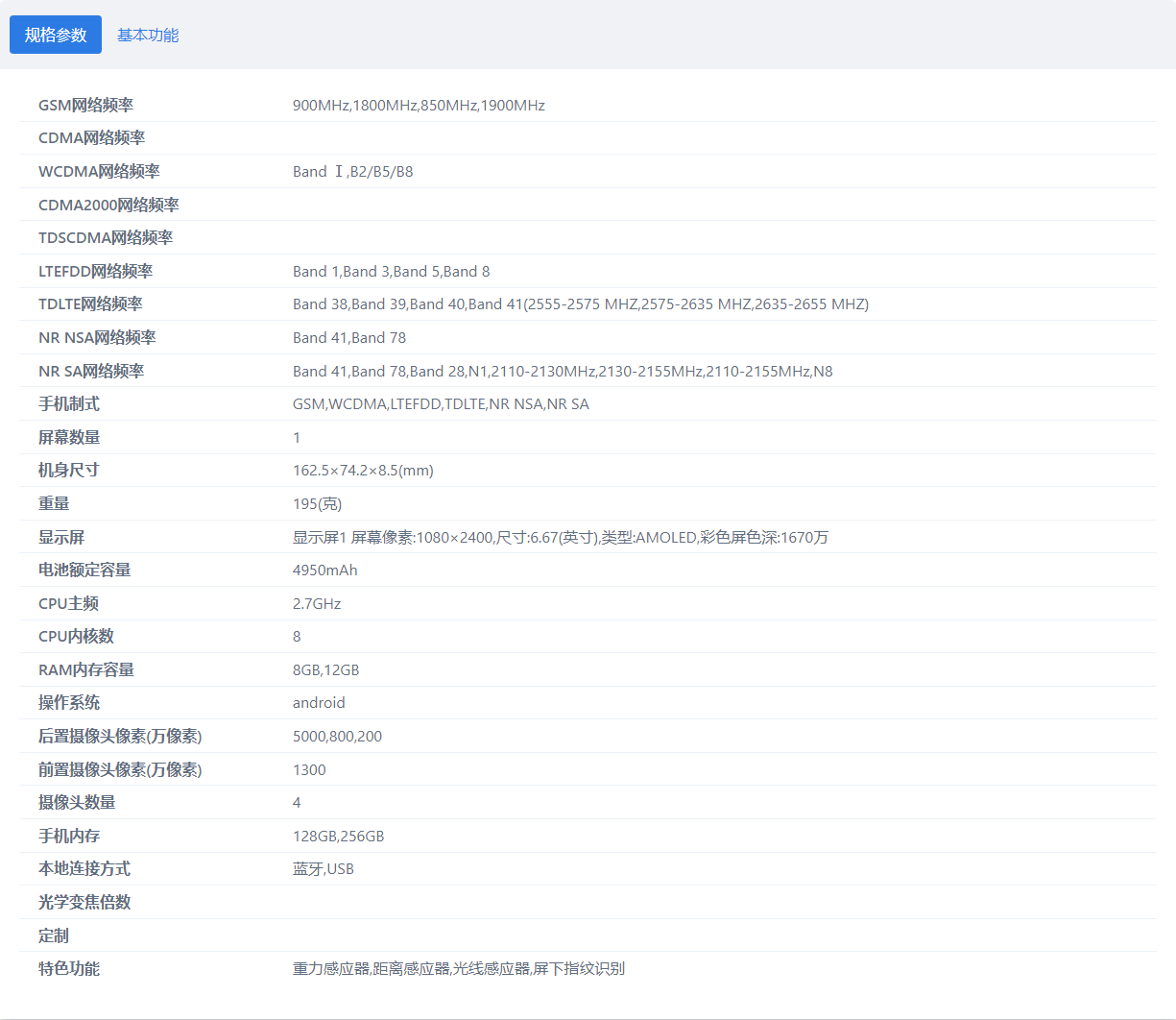The width and height of the screenshot is (1176, 1020).
Task: Select the 手机内存 label
Action: (x=69, y=837)
